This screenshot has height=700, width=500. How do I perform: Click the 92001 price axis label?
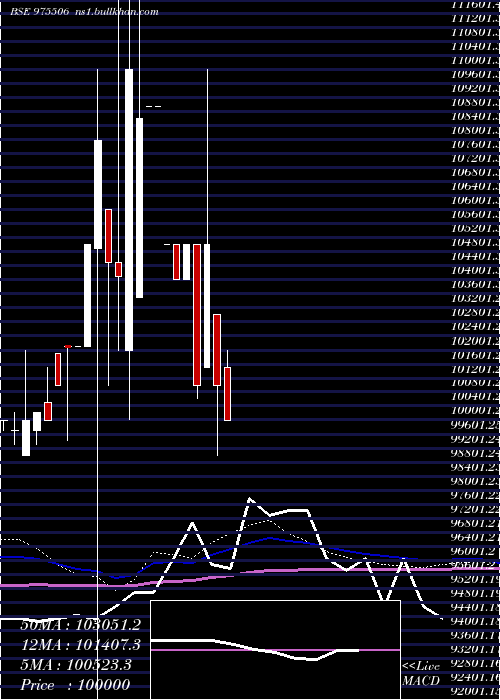(475, 691)
